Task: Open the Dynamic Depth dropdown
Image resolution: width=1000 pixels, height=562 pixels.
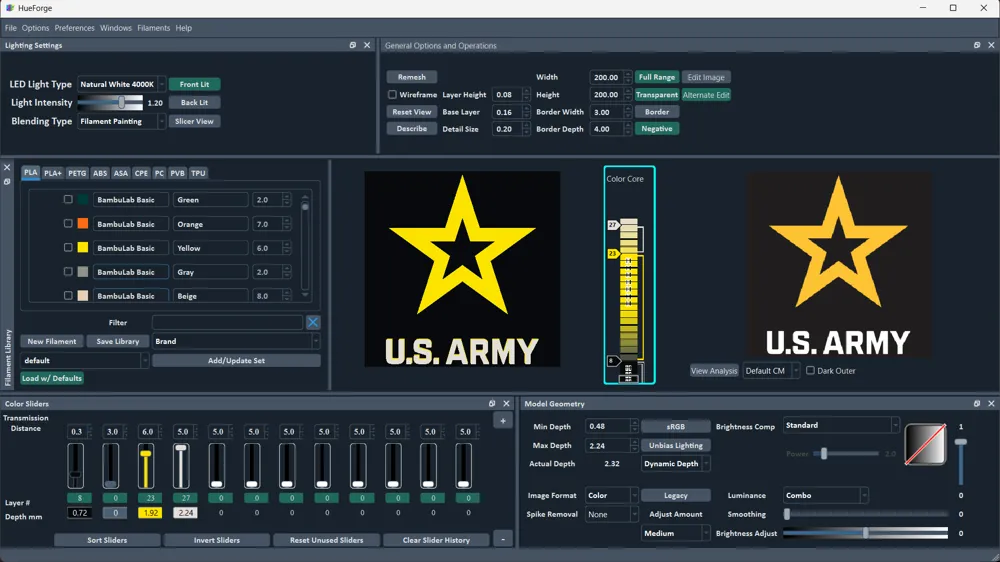Action: pyautogui.click(x=675, y=464)
